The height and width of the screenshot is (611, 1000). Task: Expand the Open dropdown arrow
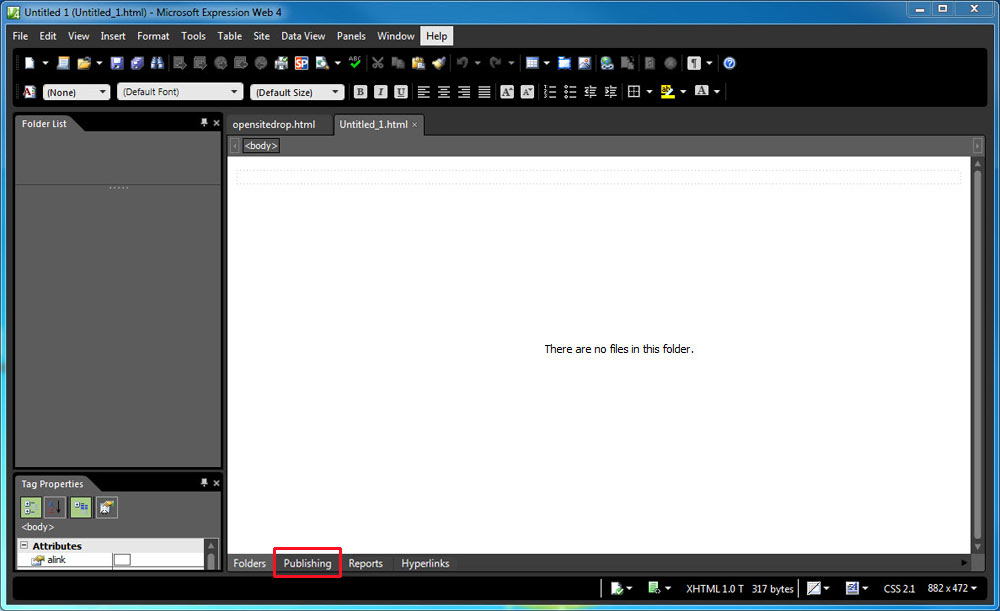click(99, 63)
